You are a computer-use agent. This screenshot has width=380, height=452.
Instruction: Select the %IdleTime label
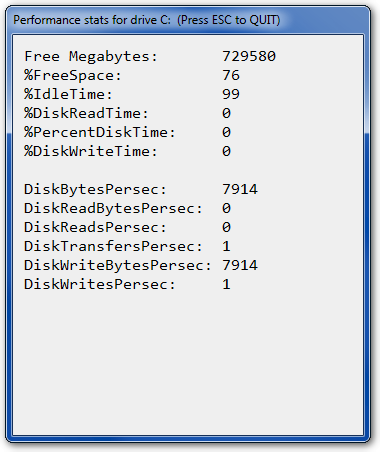68,94
